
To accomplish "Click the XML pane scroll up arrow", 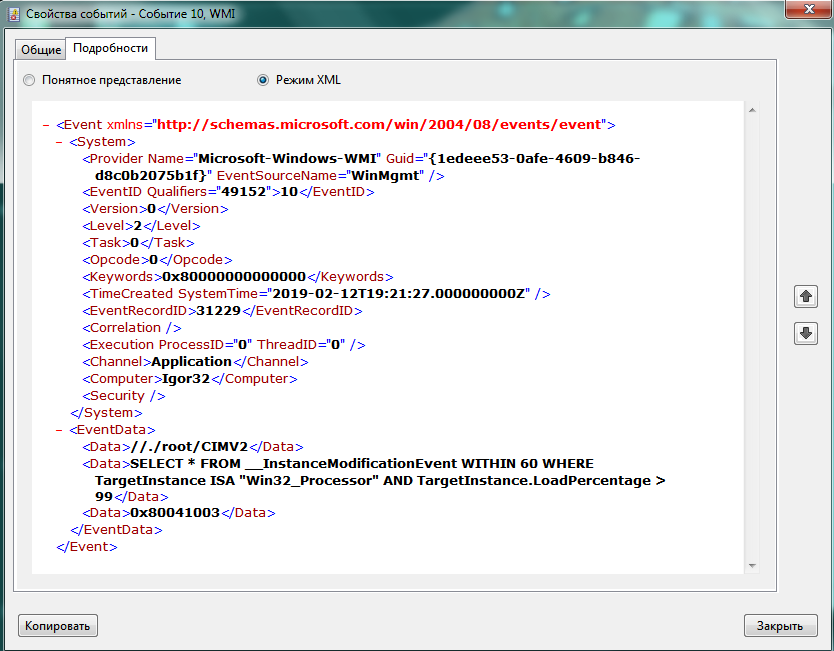I will pyautogui.click(x=752, y=110).
